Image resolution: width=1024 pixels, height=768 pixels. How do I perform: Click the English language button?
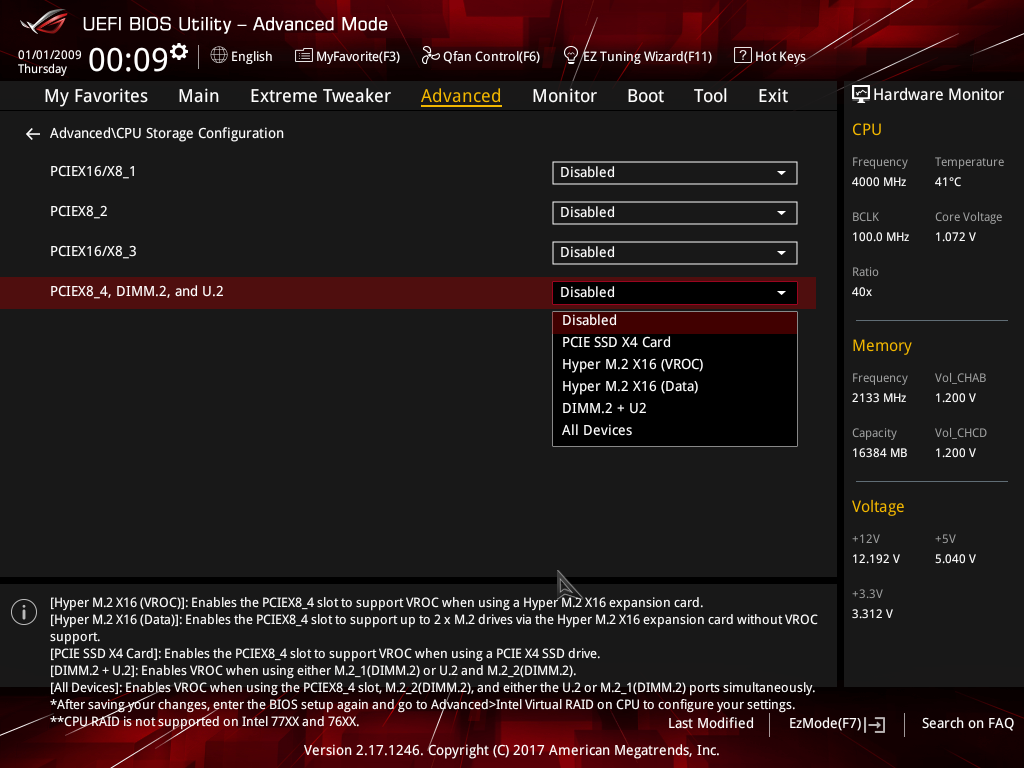[x=242, y=56]
